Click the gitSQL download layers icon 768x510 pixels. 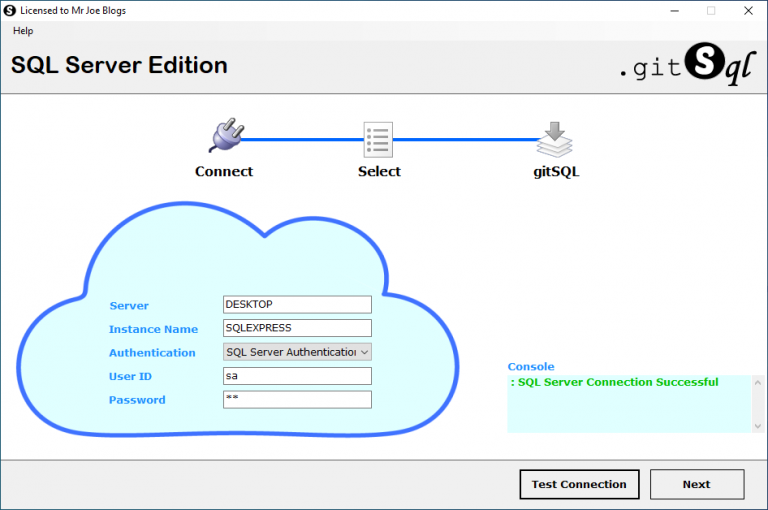click(554, 140)
